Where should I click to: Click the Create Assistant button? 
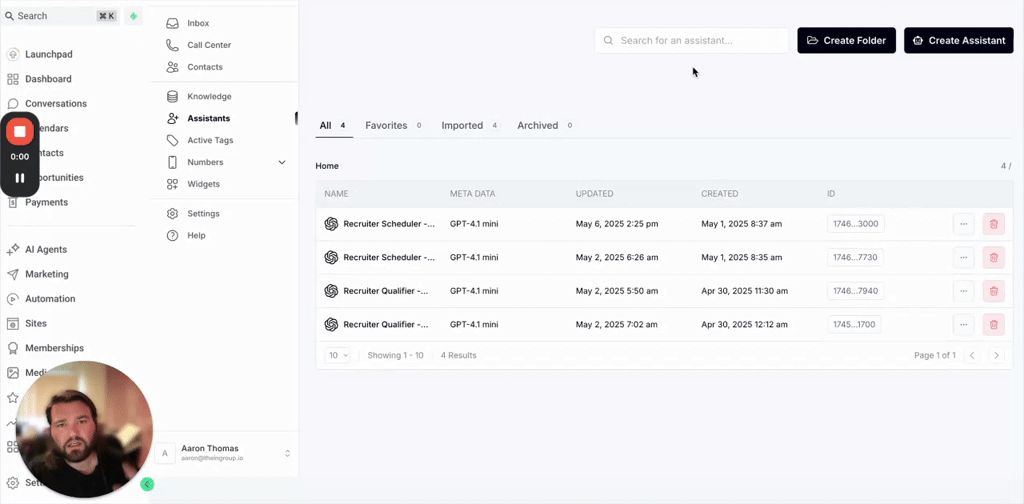pos(959,40)
